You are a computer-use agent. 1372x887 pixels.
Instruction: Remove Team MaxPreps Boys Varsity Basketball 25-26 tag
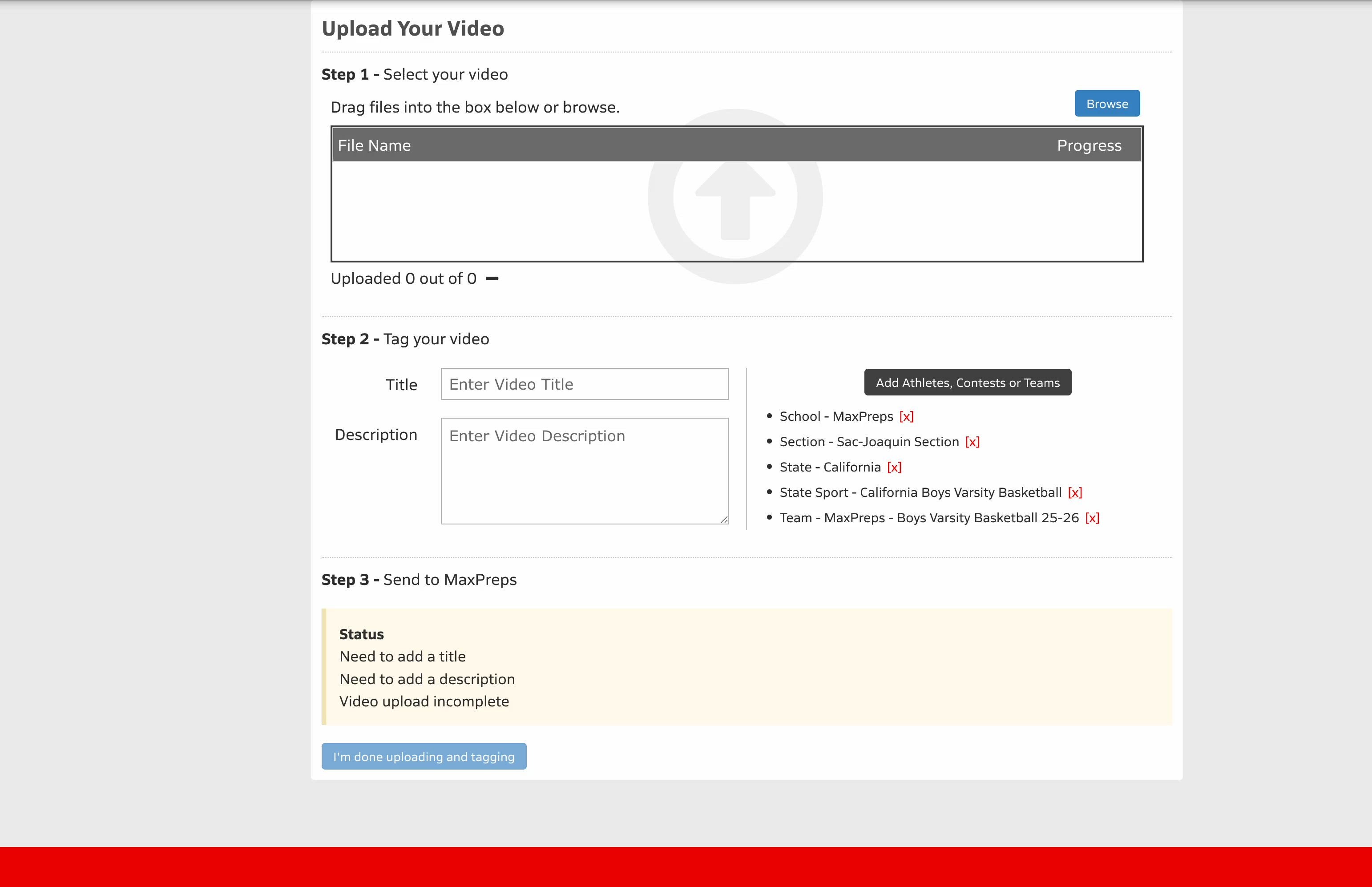tap(1091, 518)
